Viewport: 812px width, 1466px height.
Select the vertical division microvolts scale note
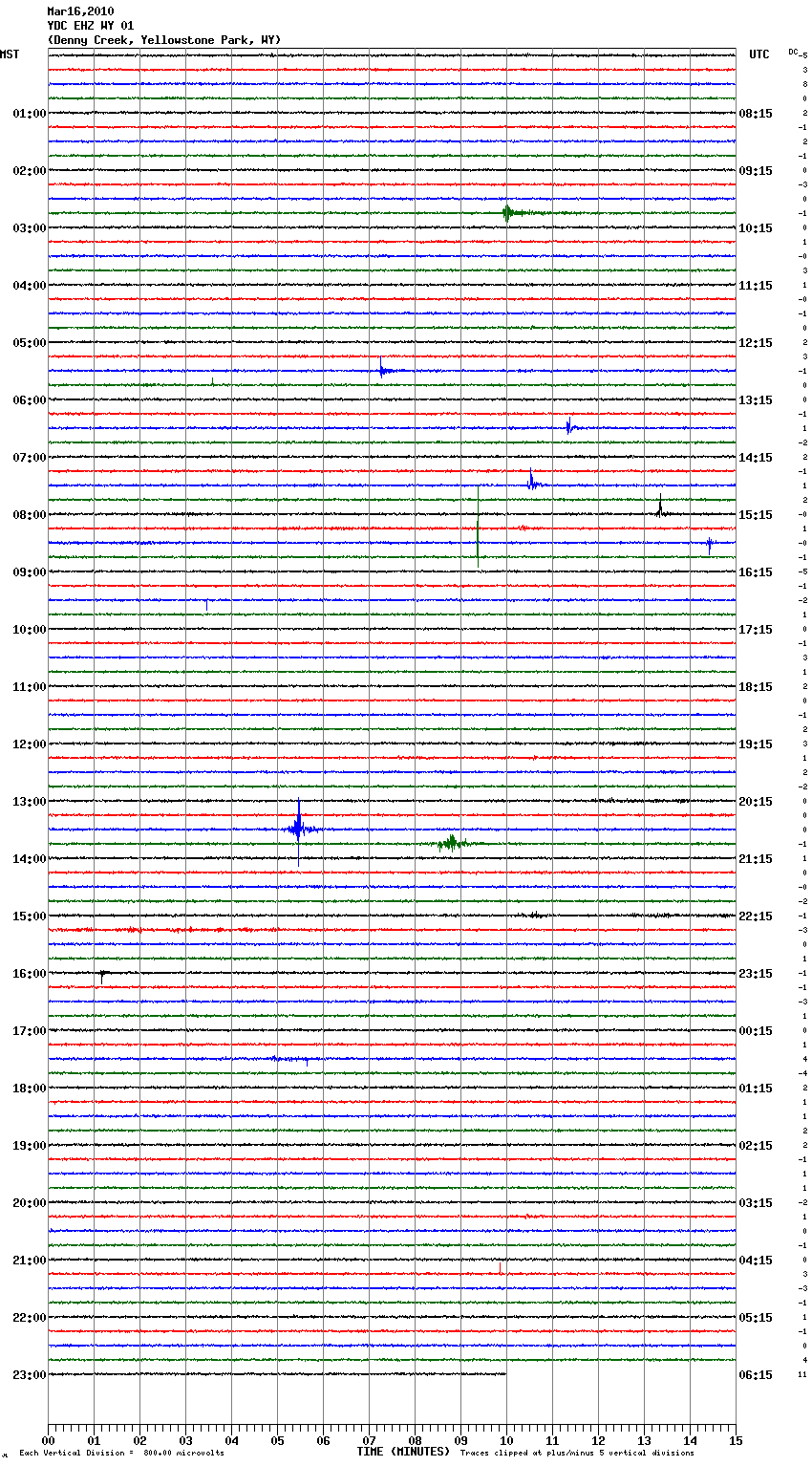[121, 1453]
